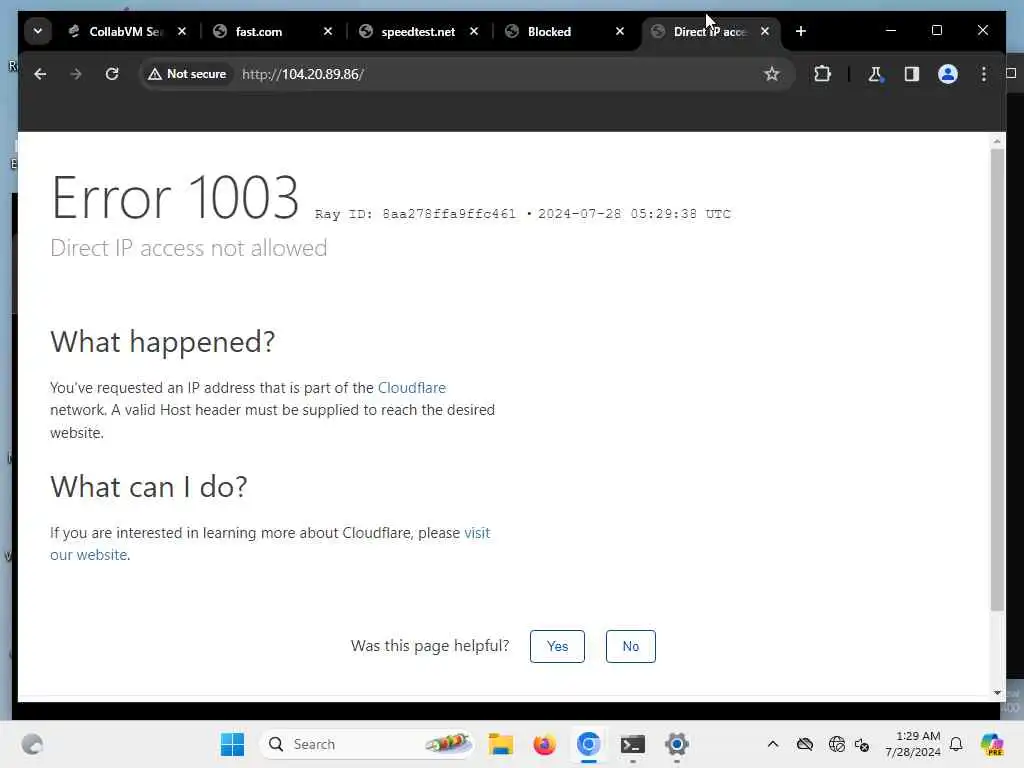Click 'Direct IP access not allowed' subtitle
The width and height of the screenshot is (1024, 768).
(189, 248)
